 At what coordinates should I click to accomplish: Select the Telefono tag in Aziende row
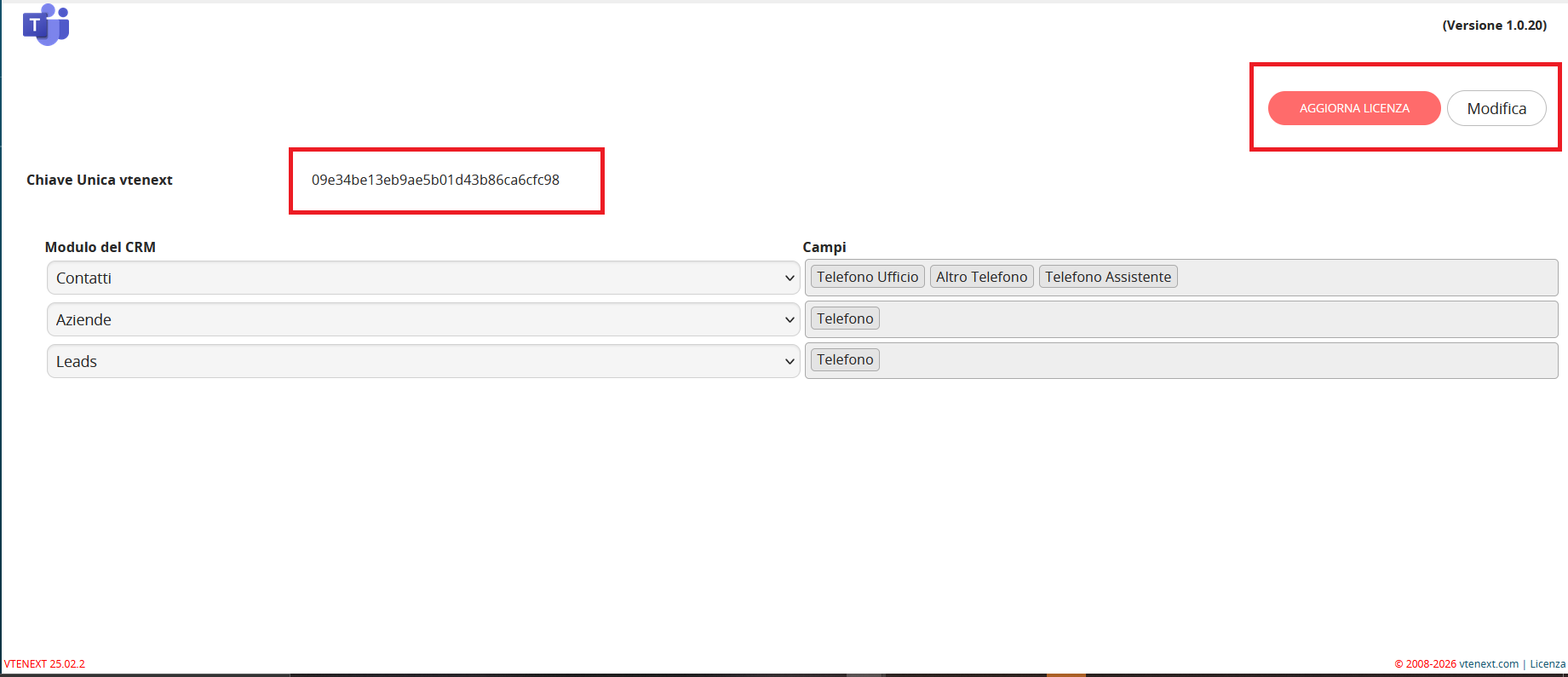(845, 318)
